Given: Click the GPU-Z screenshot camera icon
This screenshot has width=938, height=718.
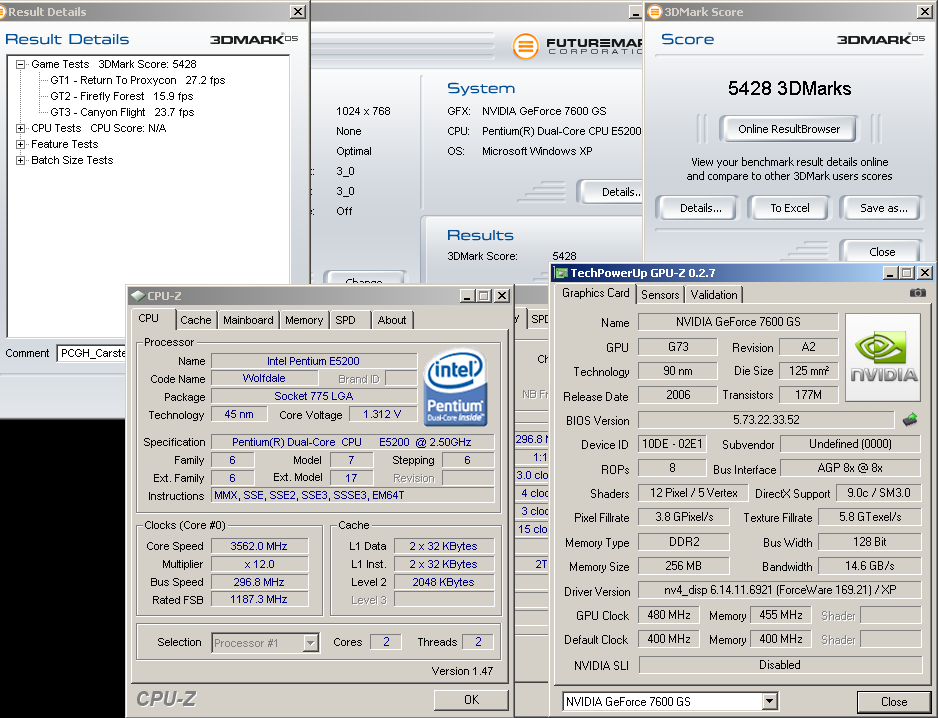Looking at the screenshot, I should tap(917, 293).
